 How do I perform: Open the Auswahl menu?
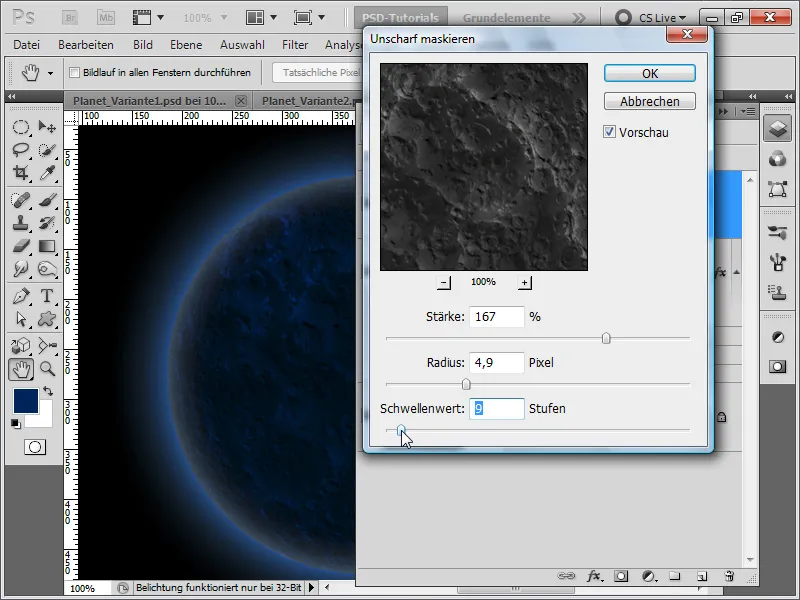[242, 45]
